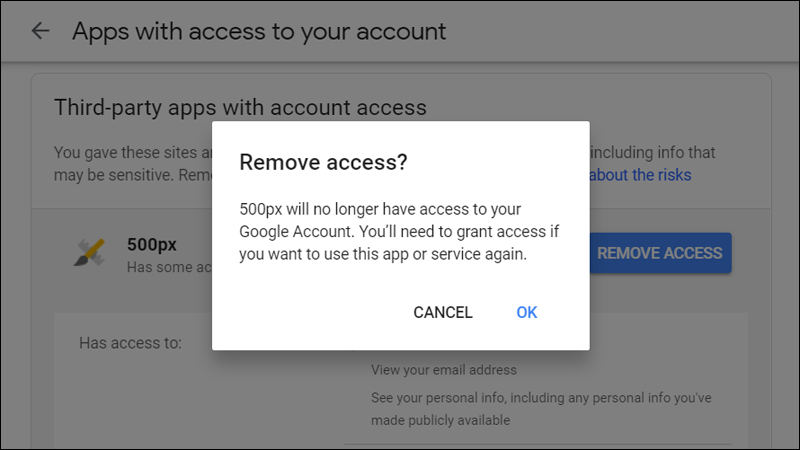Screen dimensions: 800x450
Task: Confirm removal by clicking OK
Action: coord(527,312)
